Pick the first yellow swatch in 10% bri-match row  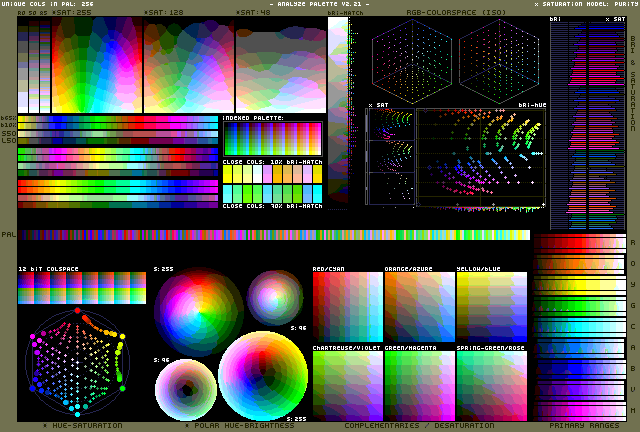pos(227,174)
